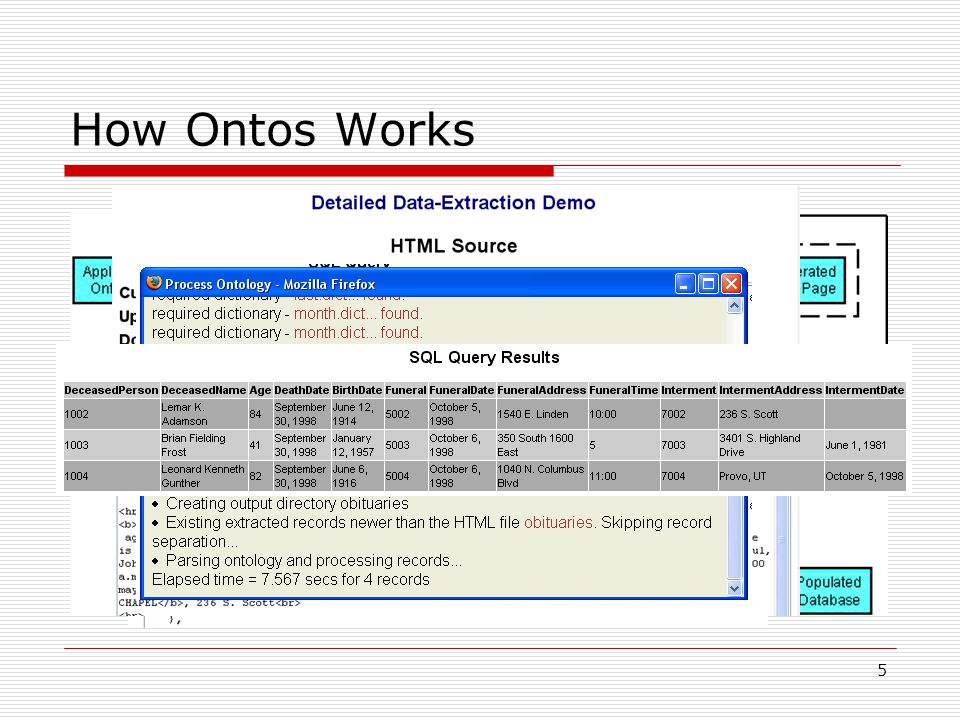Select the Interment column header
The width and height of the screenshot is (960, 720).
(689, 390)
